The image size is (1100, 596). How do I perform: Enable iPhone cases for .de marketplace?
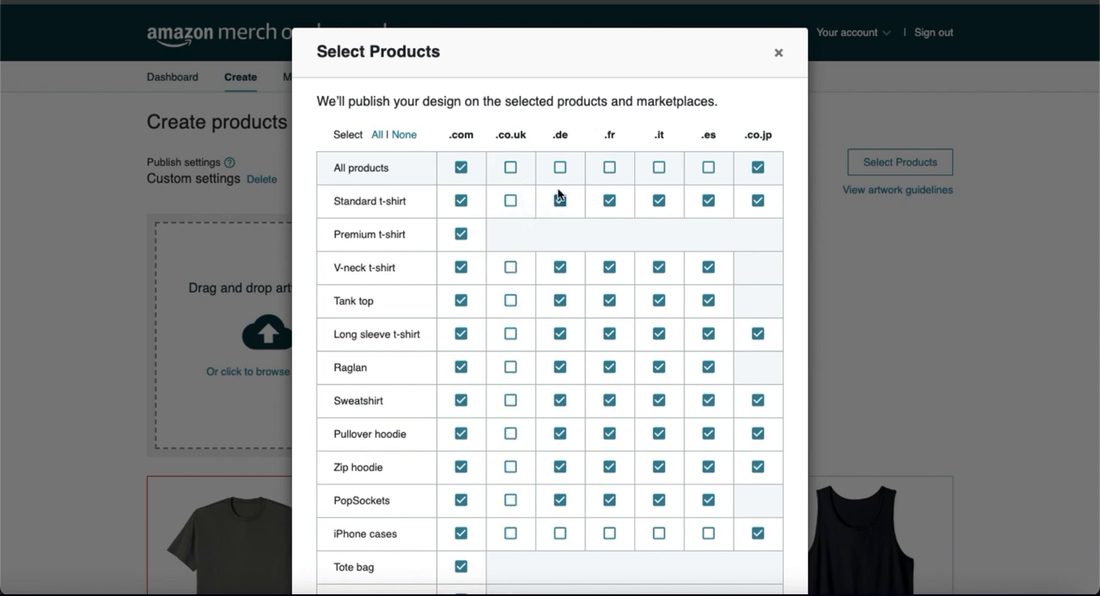pos(560,534)
